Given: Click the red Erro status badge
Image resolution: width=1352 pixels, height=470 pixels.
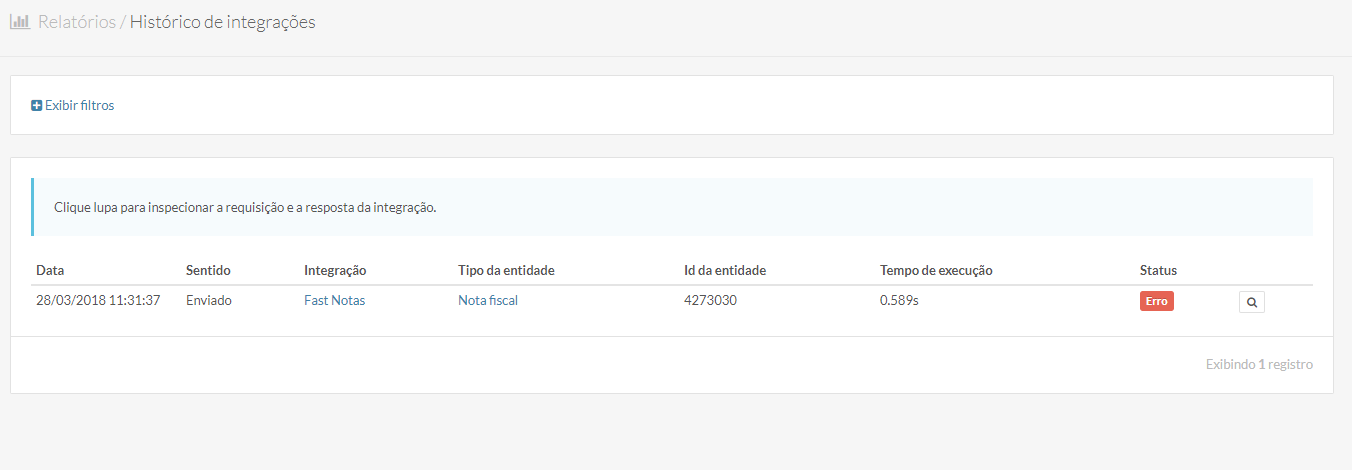Looking at the screenshot, I should coord(1156,301).
